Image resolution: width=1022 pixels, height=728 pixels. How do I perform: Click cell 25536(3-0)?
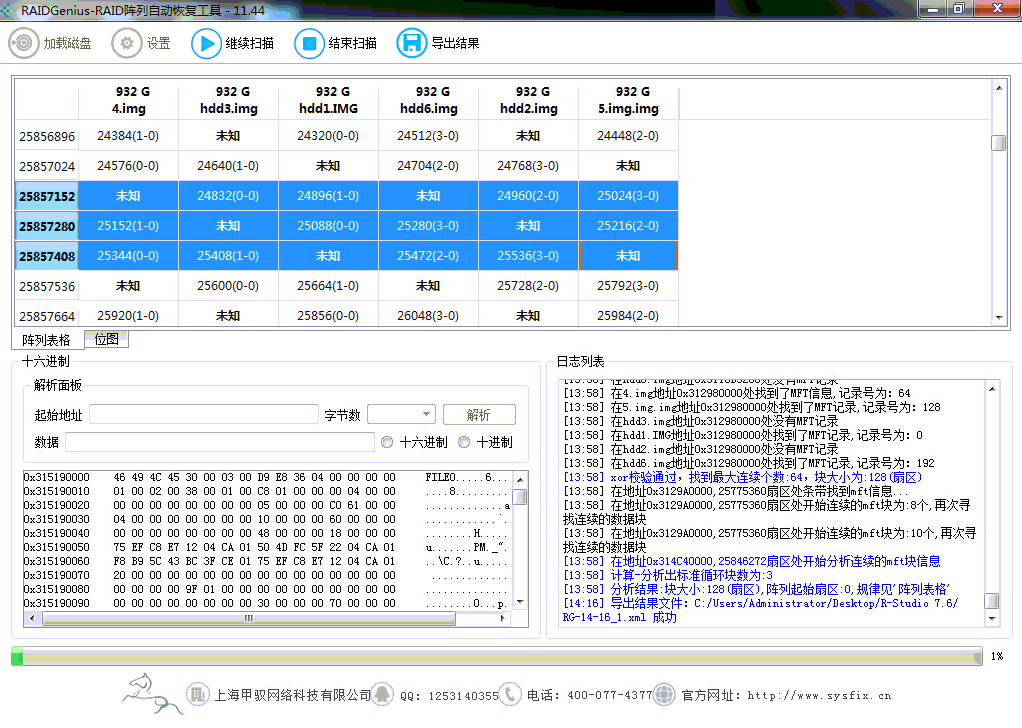tap(529, 255)
